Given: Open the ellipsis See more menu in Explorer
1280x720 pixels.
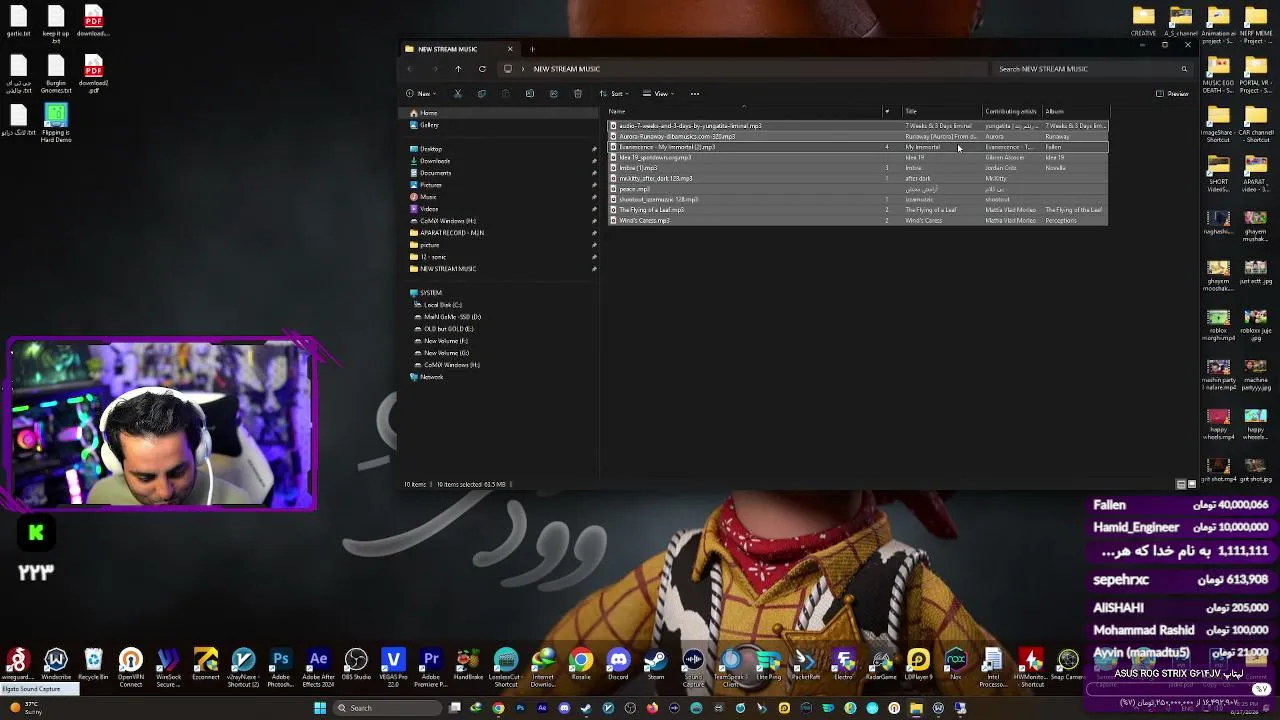Looking at the screenshot, I should (695, 94).
